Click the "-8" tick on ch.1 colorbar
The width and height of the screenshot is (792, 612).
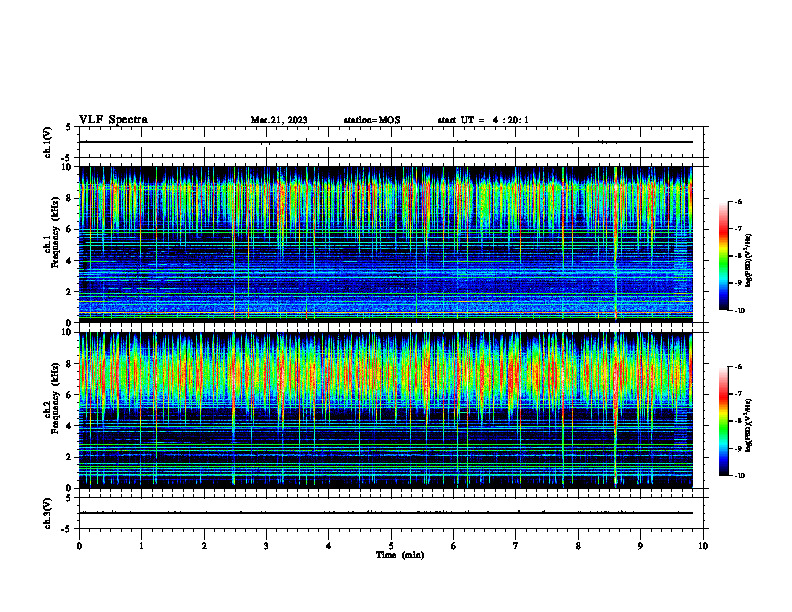point(738,256)
